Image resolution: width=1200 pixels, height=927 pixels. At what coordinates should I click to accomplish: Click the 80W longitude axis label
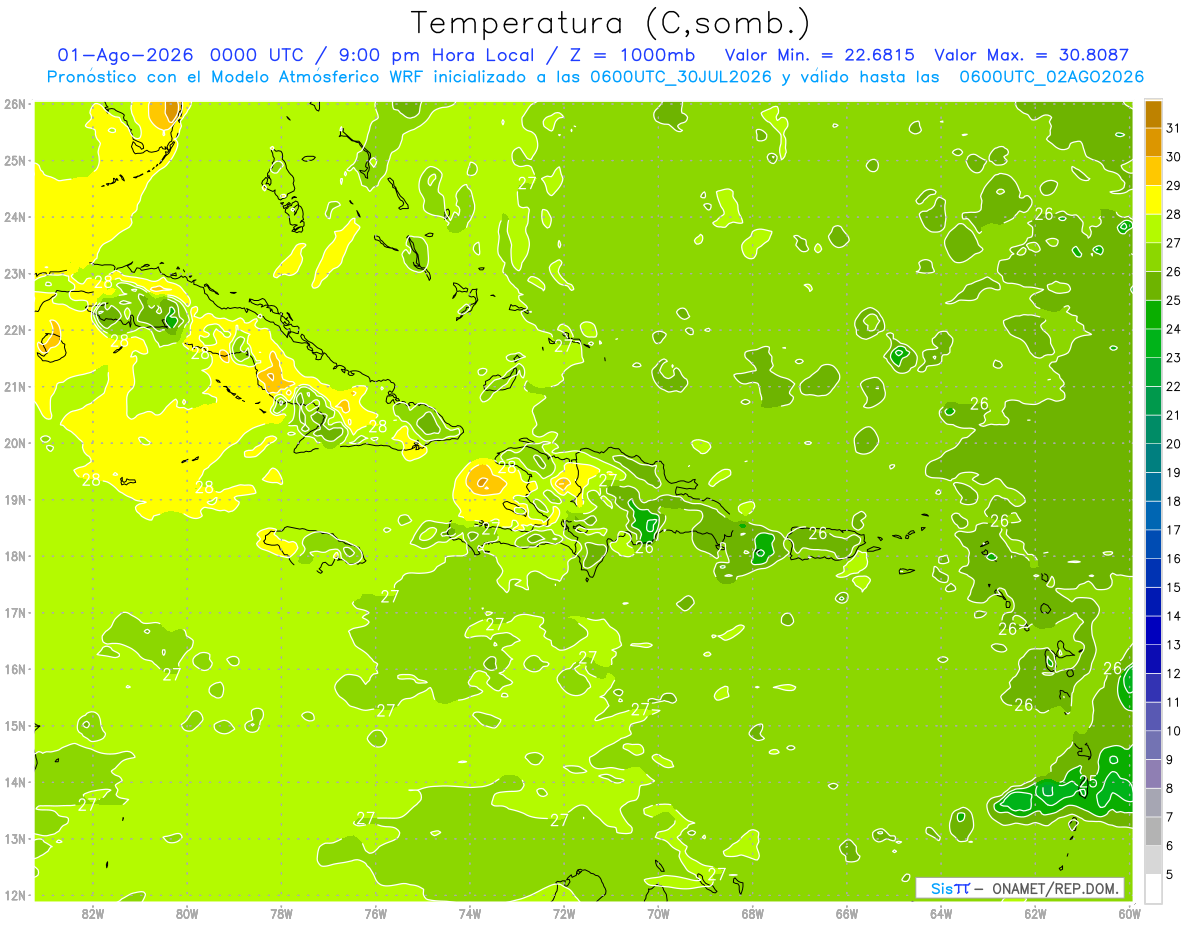coord(187,913)
